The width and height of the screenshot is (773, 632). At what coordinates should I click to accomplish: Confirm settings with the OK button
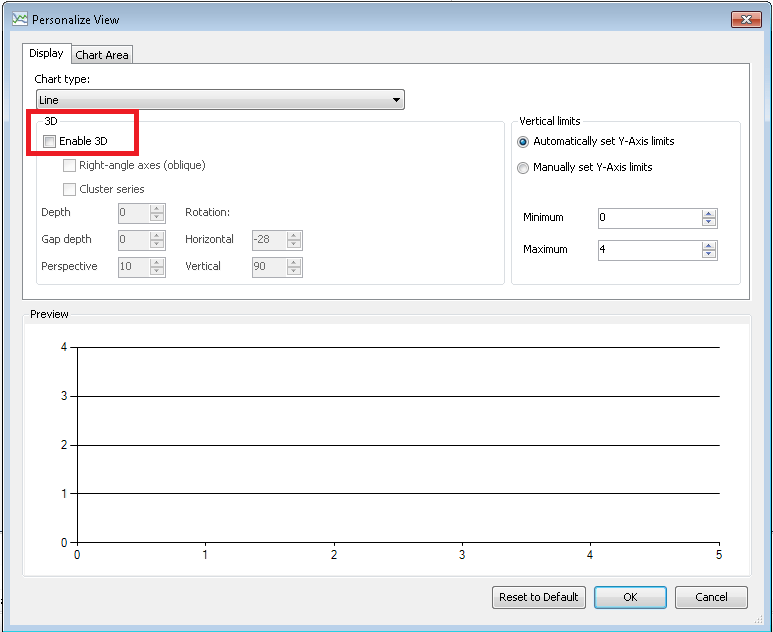point(631,597)
